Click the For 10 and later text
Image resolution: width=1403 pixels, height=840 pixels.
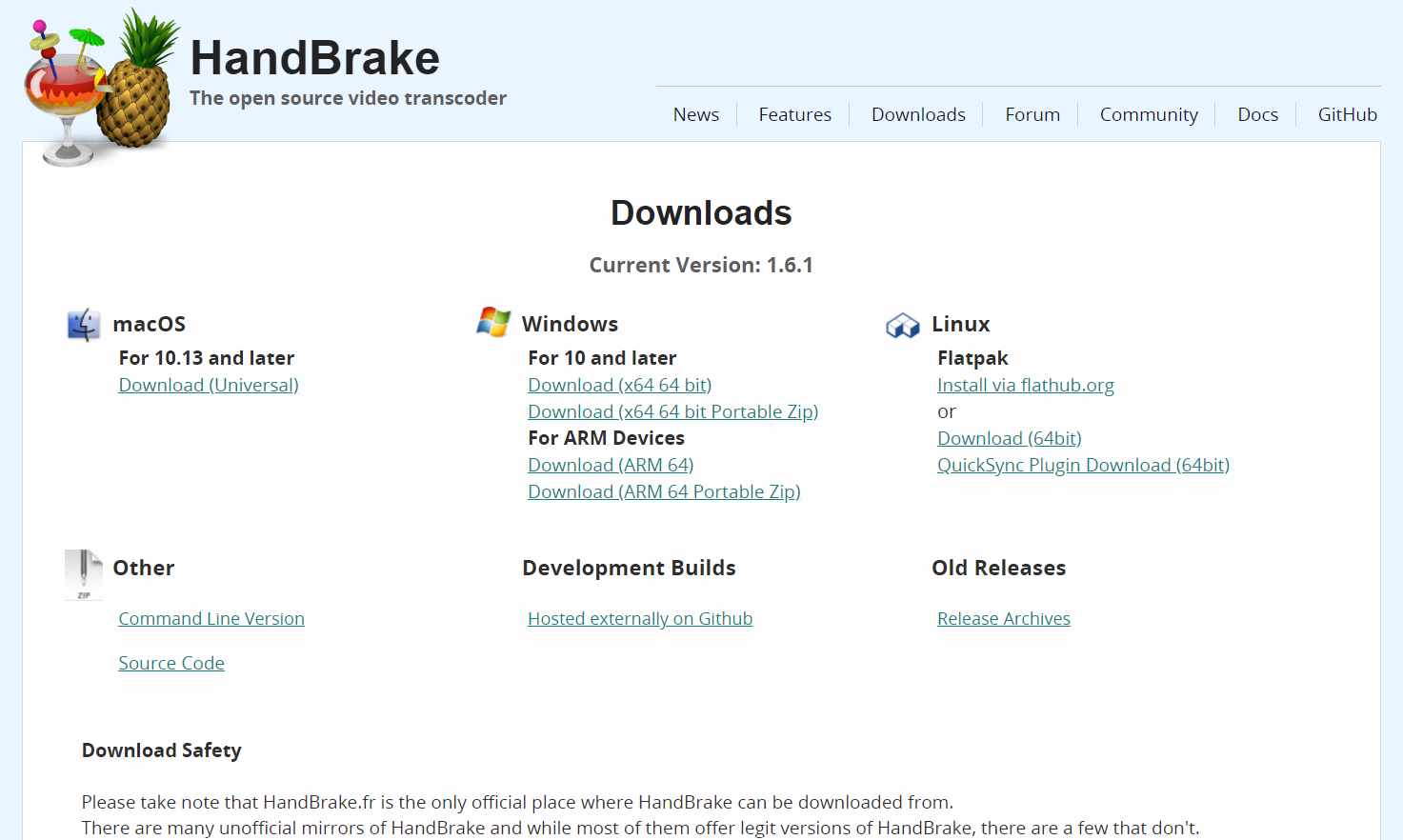(x=602, y=358)
